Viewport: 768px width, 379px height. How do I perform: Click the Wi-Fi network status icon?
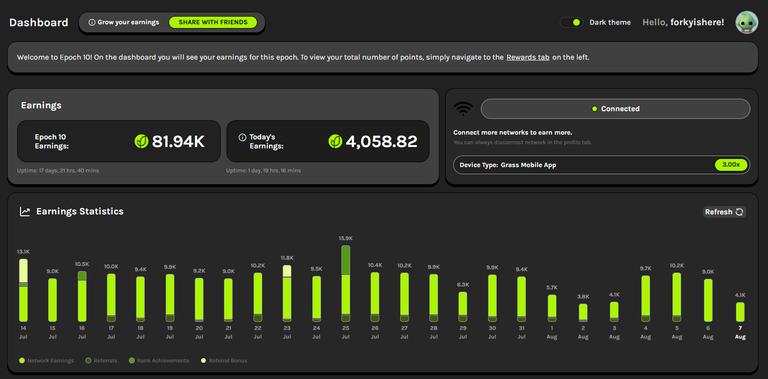[x=463, y=109]
